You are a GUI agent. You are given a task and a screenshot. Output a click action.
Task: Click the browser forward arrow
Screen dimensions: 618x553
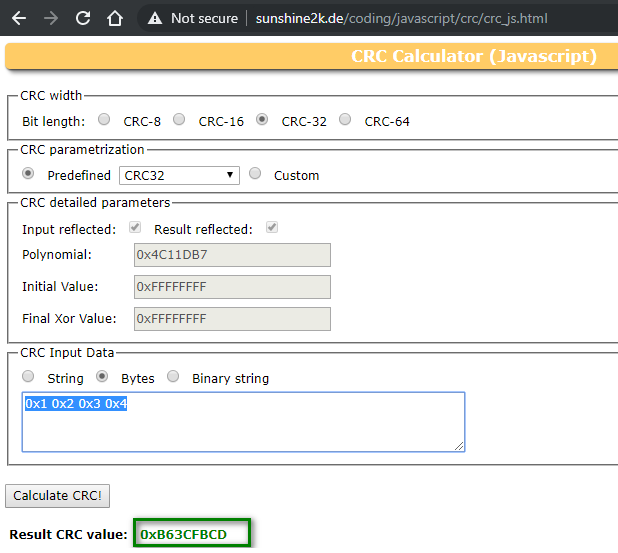pyautogui.click(x=51, y=18)
